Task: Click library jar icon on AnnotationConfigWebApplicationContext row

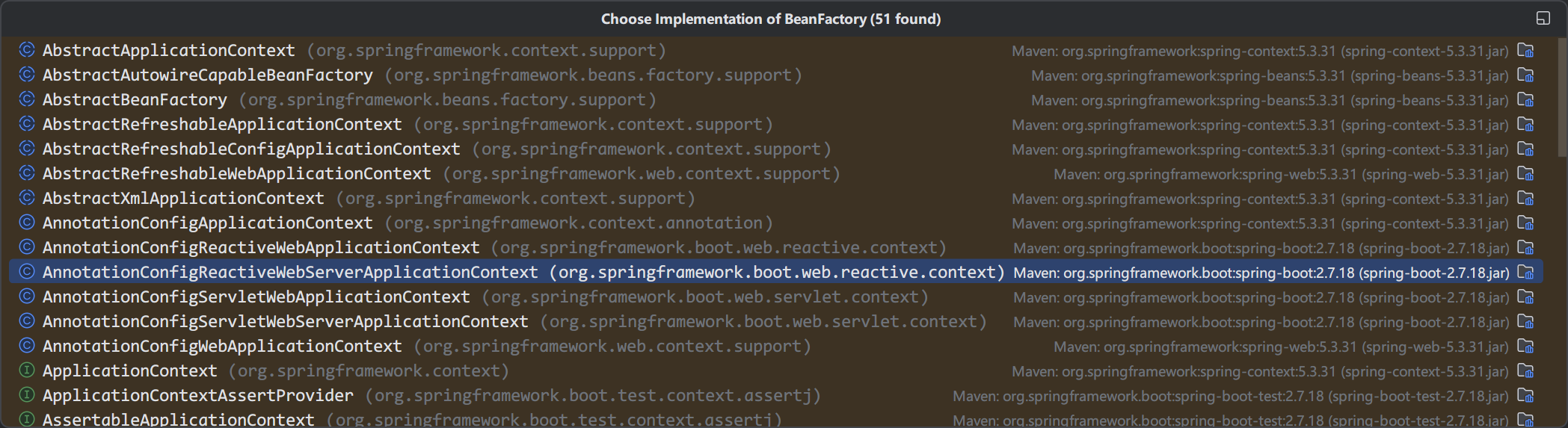Action: coord(1525,347)
